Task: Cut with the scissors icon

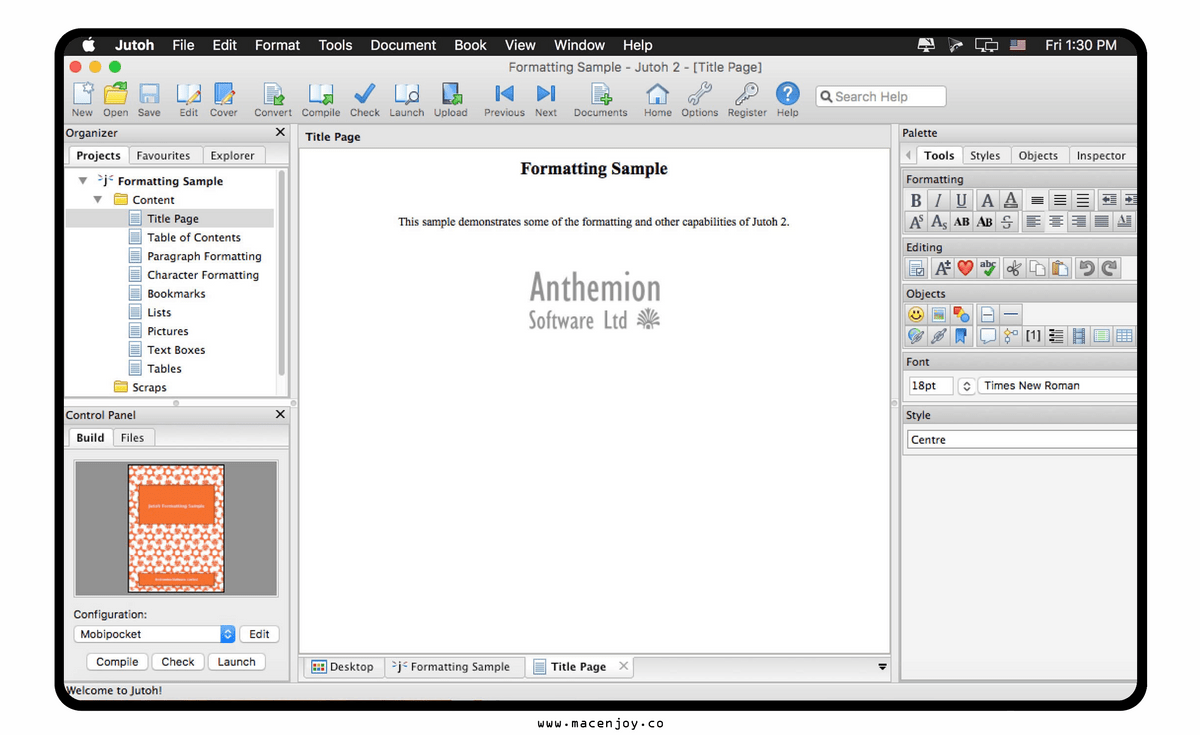Action: [x=1014, y=268]
